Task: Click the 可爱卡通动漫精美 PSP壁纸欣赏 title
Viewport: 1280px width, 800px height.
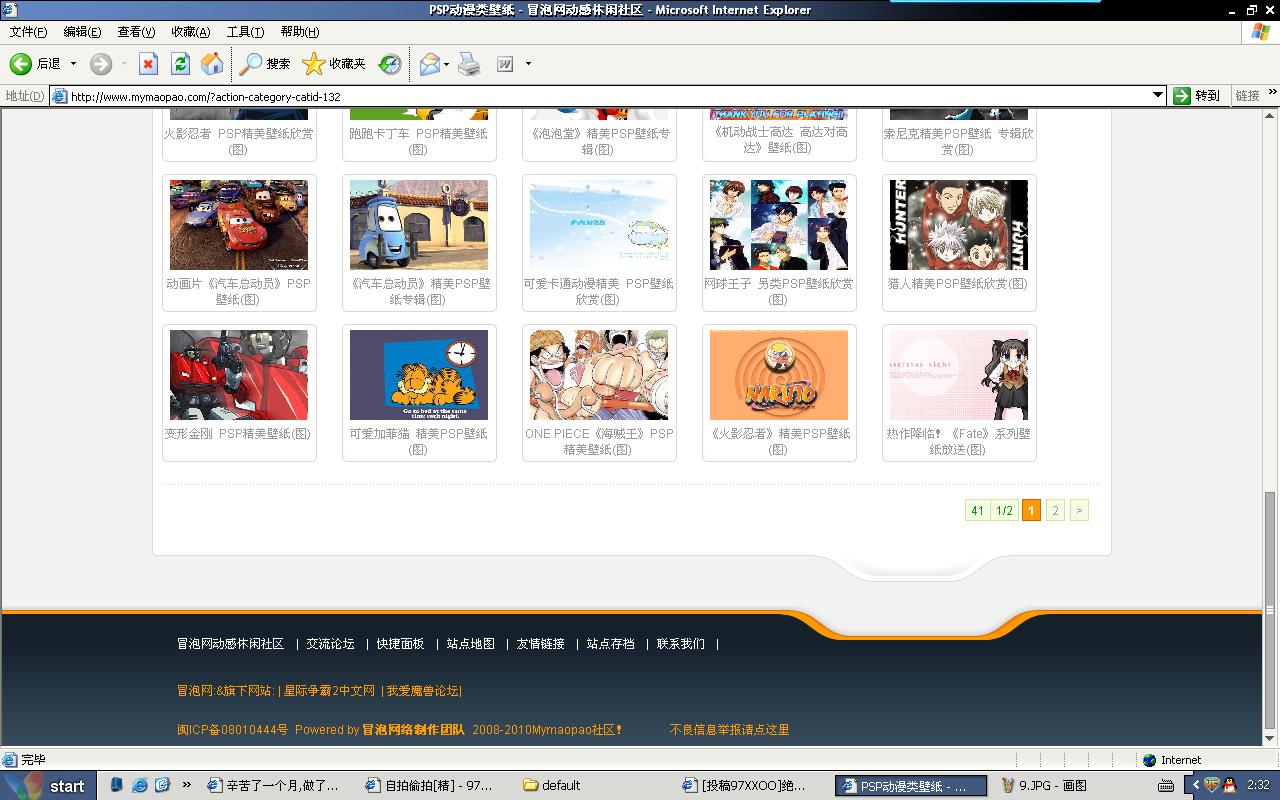Action: point(599,291)
